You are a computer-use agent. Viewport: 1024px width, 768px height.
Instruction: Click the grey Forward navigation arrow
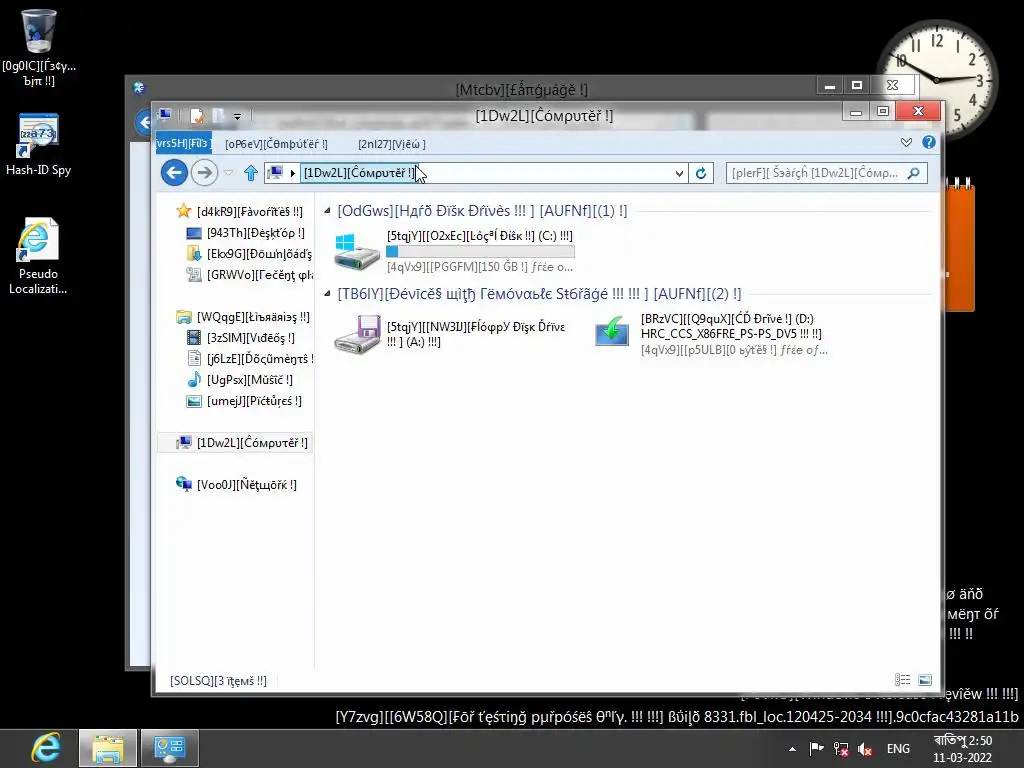coord(204,173)
